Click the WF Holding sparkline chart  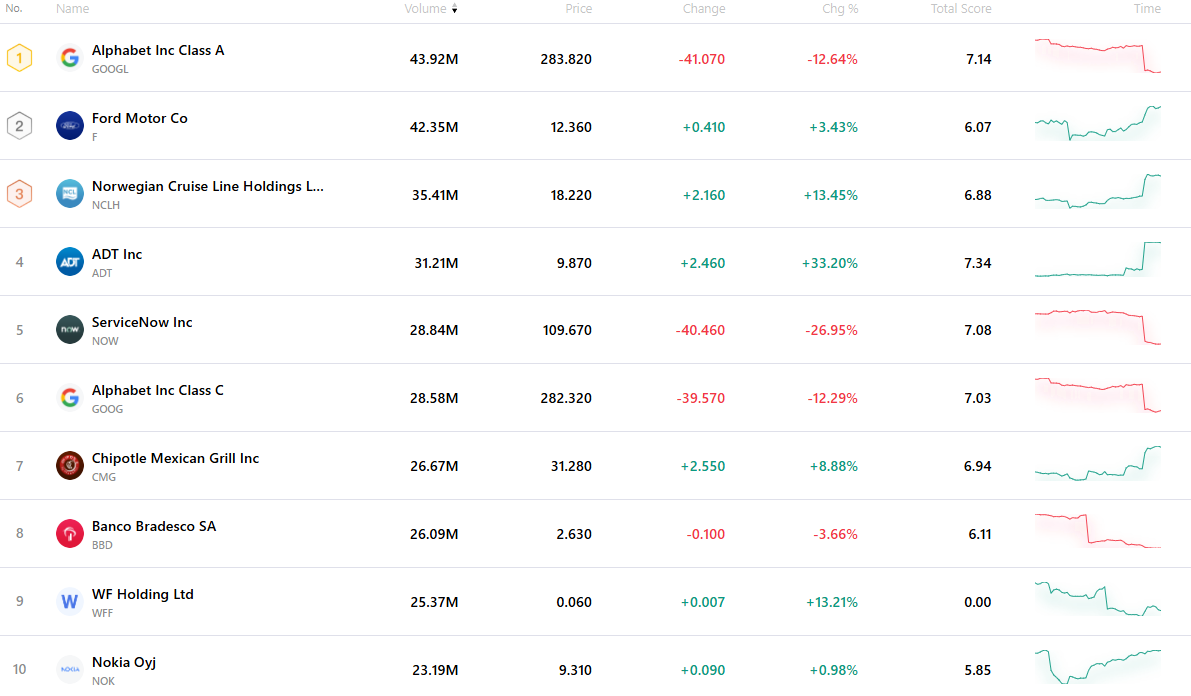click(1098, 599)
